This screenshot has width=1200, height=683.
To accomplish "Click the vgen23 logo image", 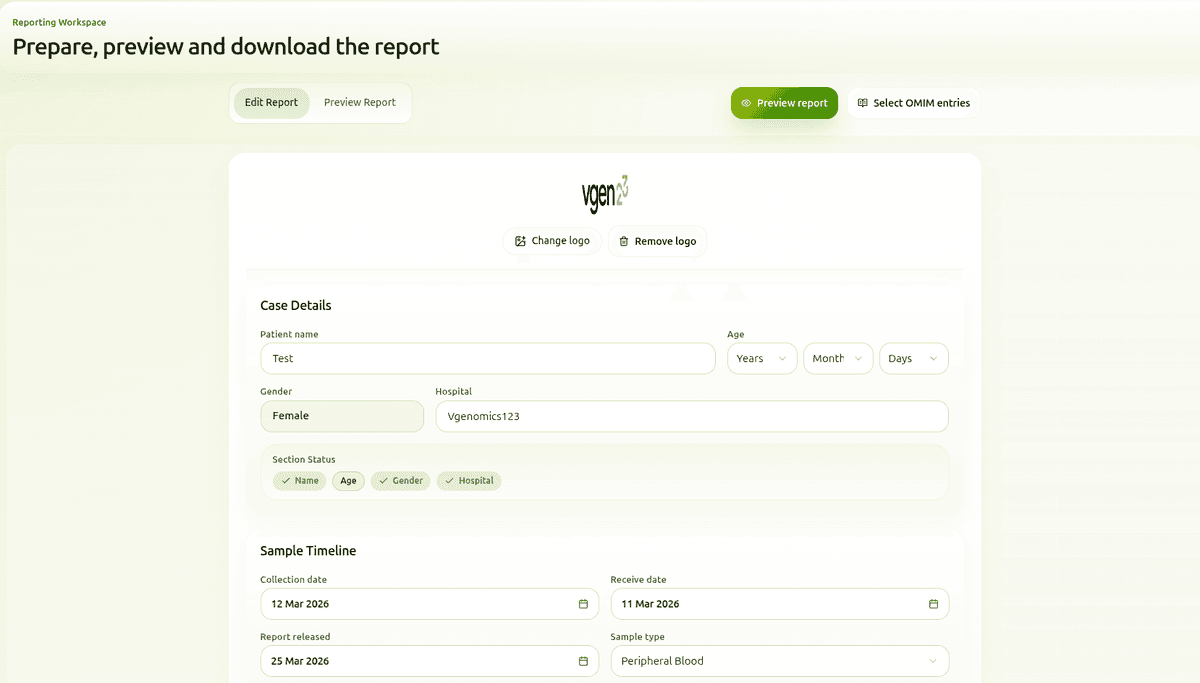I will pyautogui.click(x=604, y=193).
